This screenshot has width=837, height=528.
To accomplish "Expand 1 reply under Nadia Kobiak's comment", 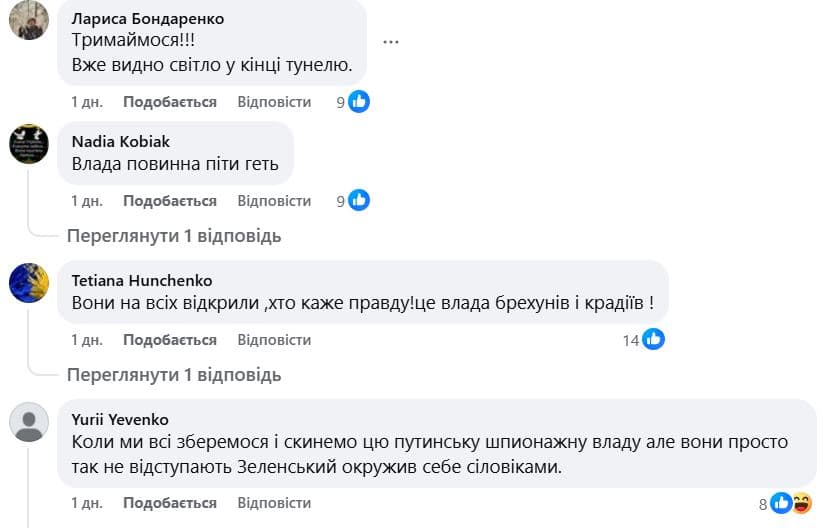I will [174, 236].
